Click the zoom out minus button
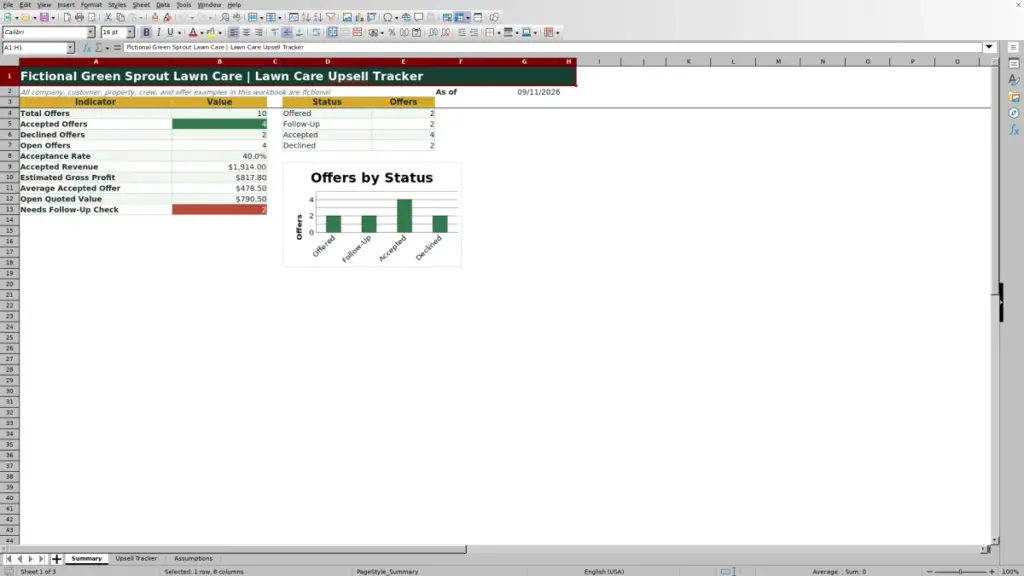The image size is (1024, 576). (x=929, y=571)
